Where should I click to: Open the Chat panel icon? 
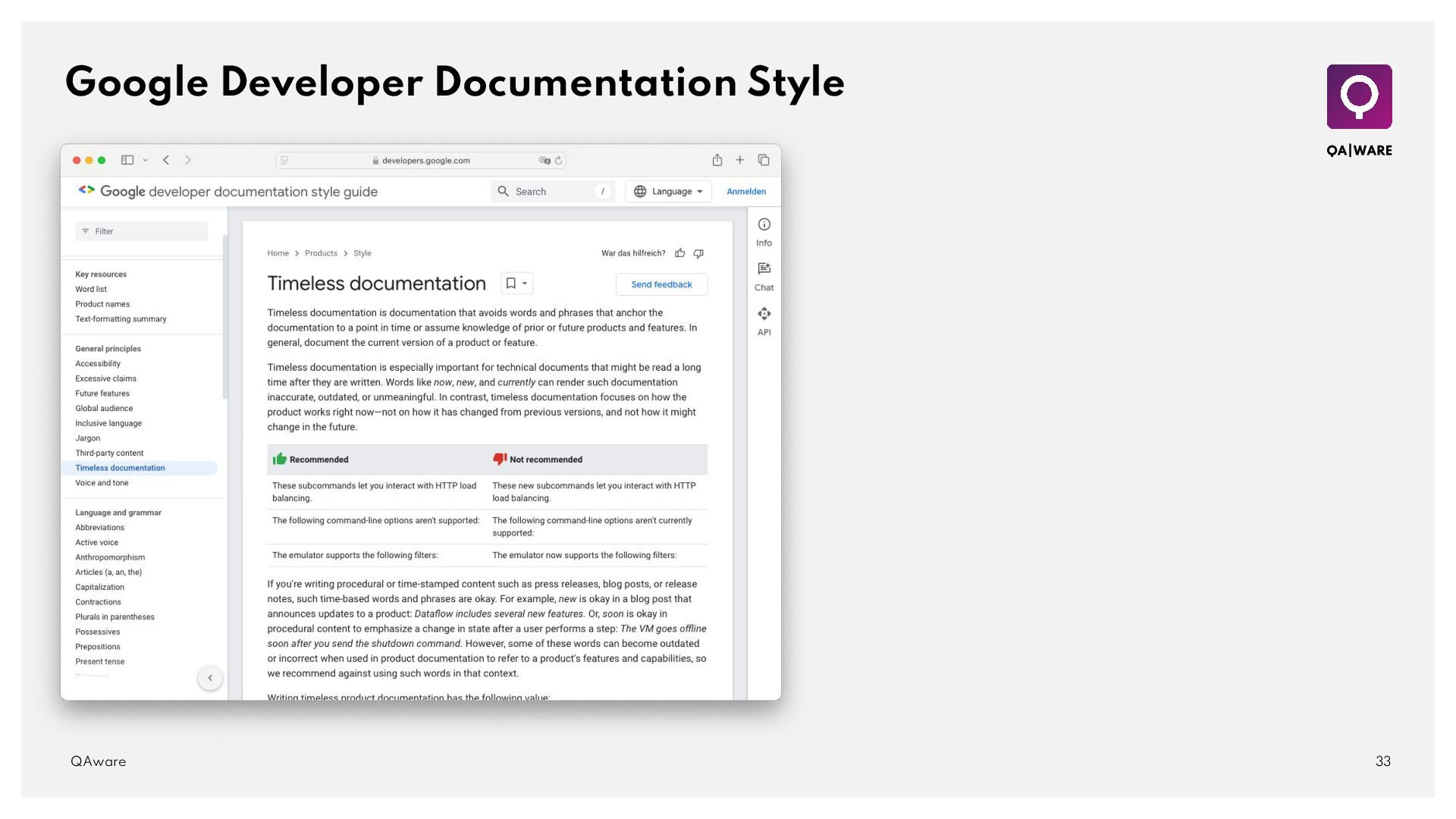coord(764,269)
